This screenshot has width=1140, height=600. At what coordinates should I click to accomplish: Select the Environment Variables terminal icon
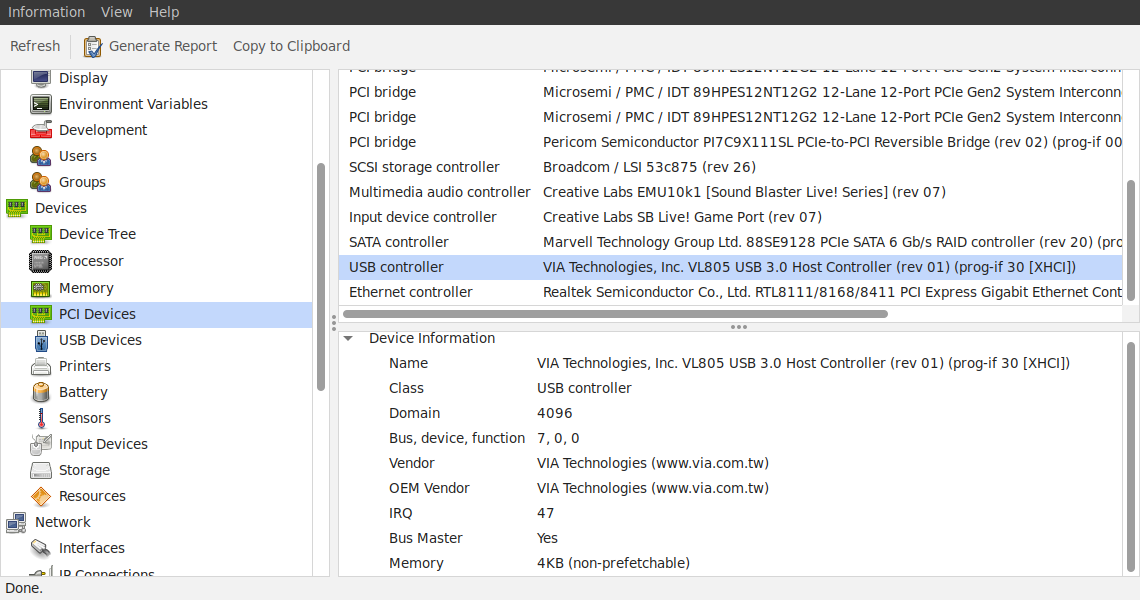(x=41, y=104)
